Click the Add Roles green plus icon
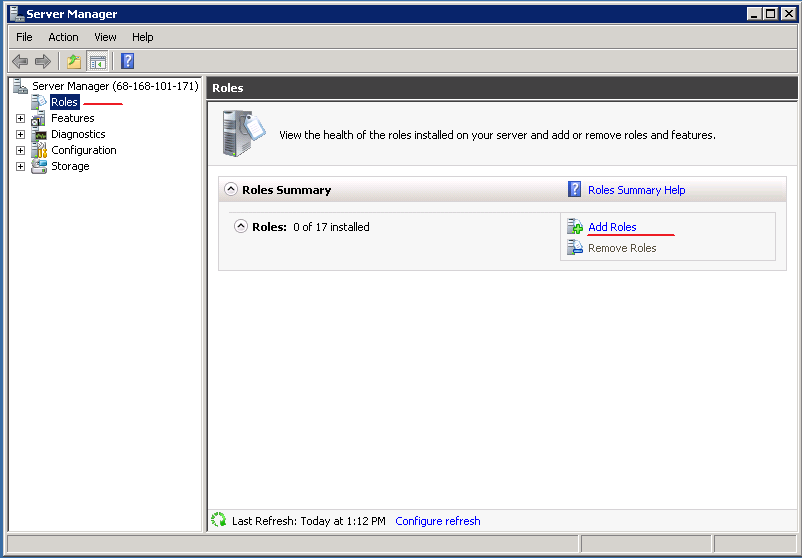 click(x=575, y=227)
